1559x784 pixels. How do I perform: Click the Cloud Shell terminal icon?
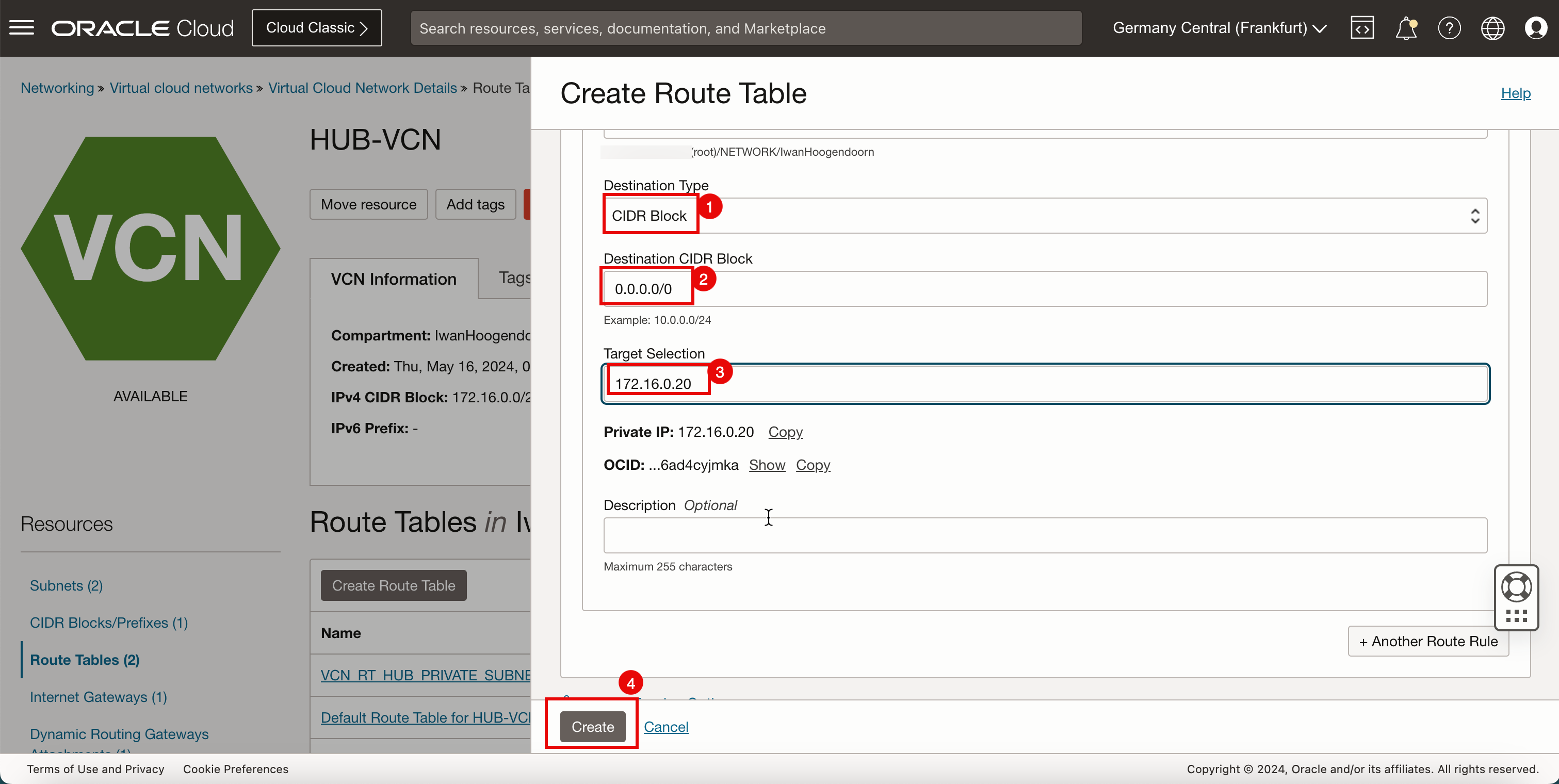tap(1363, 27)
